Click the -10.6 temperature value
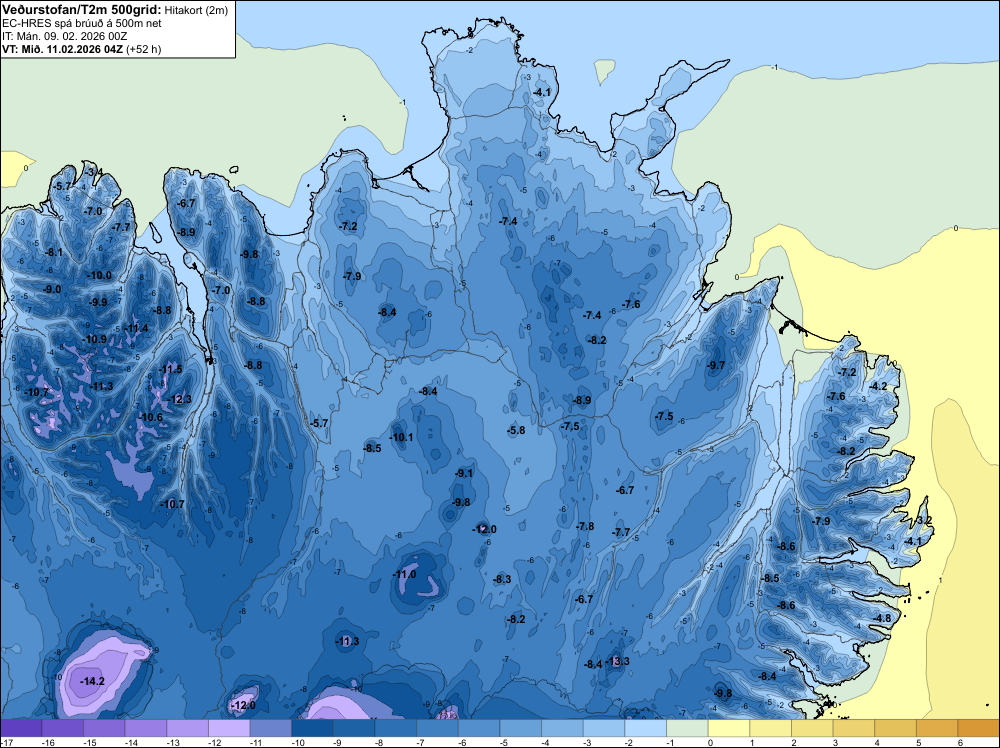This screenshot has width=1000, height=748. click(151, 418)
